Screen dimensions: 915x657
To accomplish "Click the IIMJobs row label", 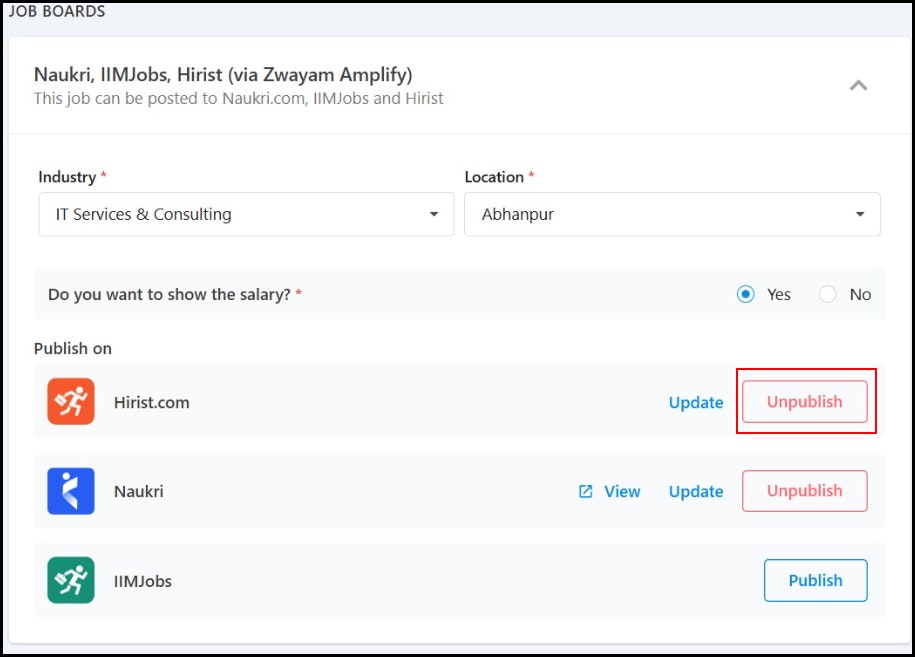I will [143, 581].
